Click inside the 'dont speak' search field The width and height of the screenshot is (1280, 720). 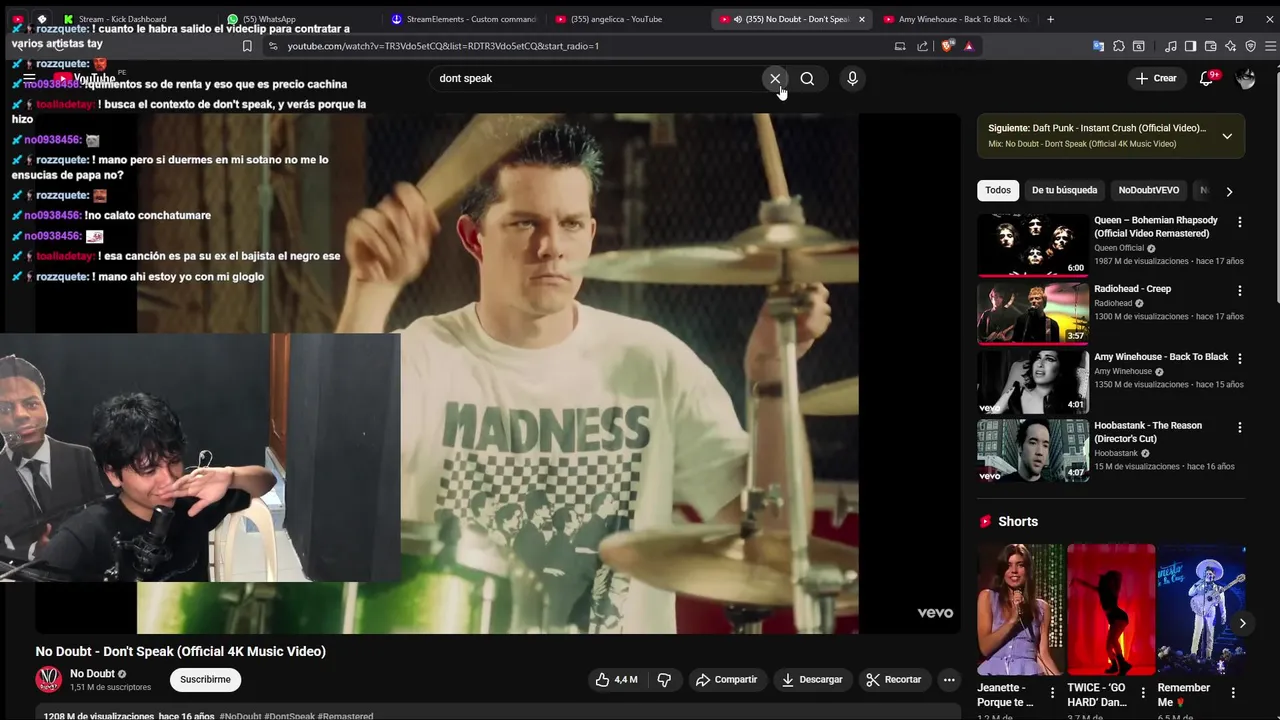tap(594, 78)
